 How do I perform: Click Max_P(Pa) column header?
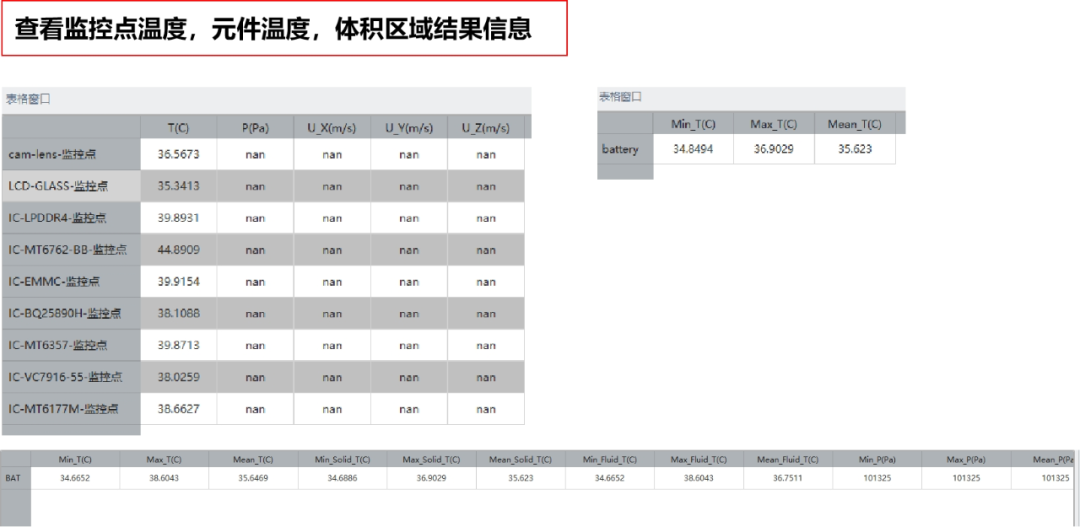click(966, 459)
